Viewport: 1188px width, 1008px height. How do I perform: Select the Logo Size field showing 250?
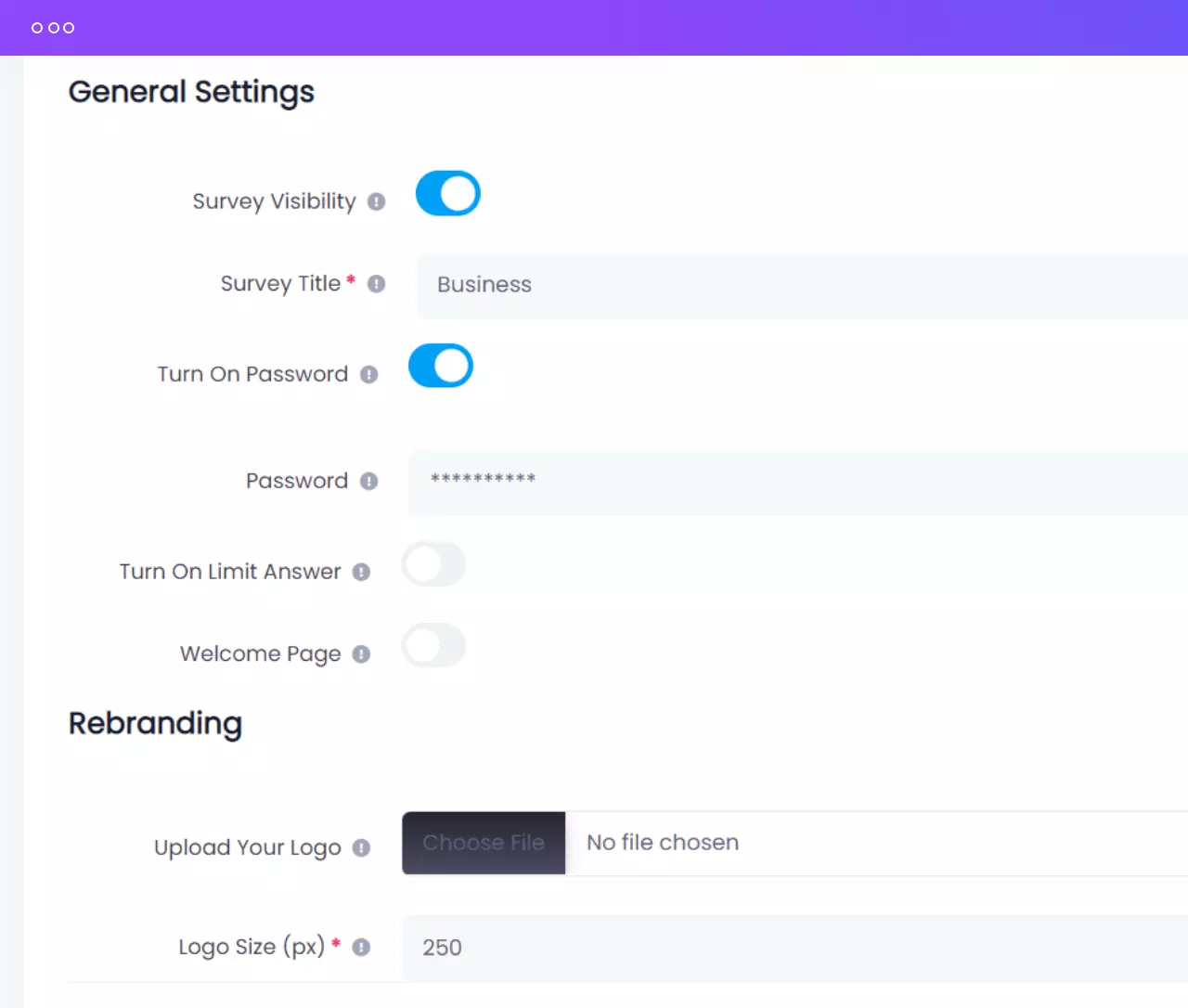pyautogui.click(x=798, y=948)
